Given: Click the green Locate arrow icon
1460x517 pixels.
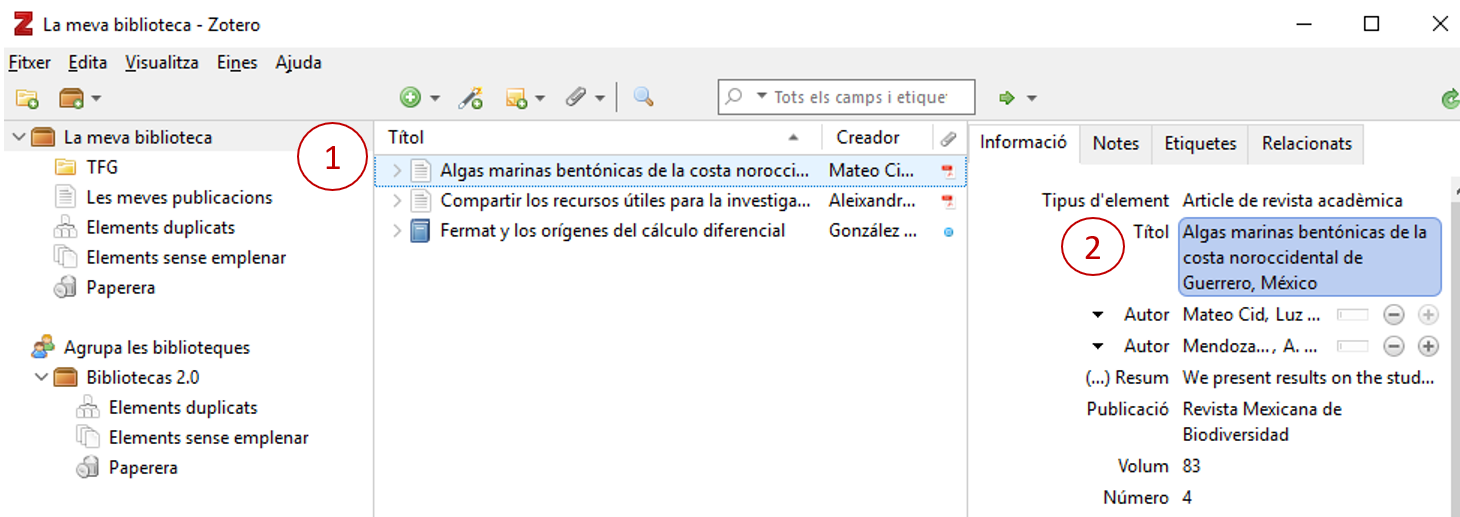Looking at the screenshot, I should 1007,98.
